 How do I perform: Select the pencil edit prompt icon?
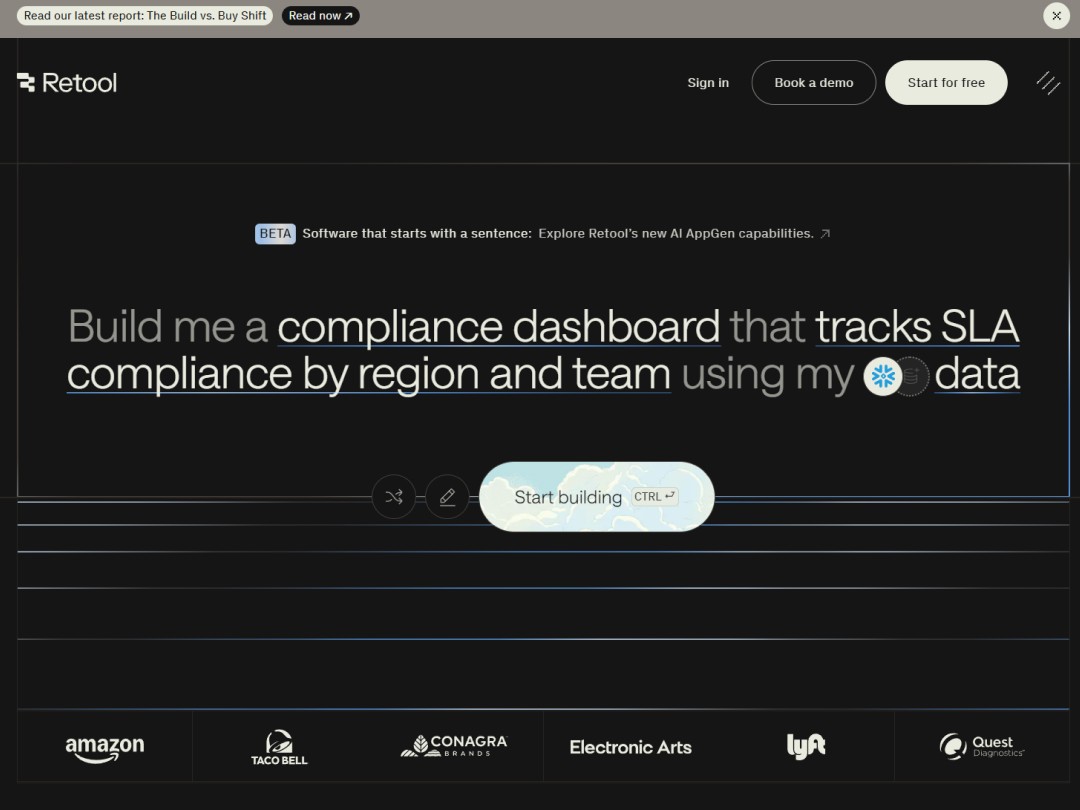click(x=447, y=497)
